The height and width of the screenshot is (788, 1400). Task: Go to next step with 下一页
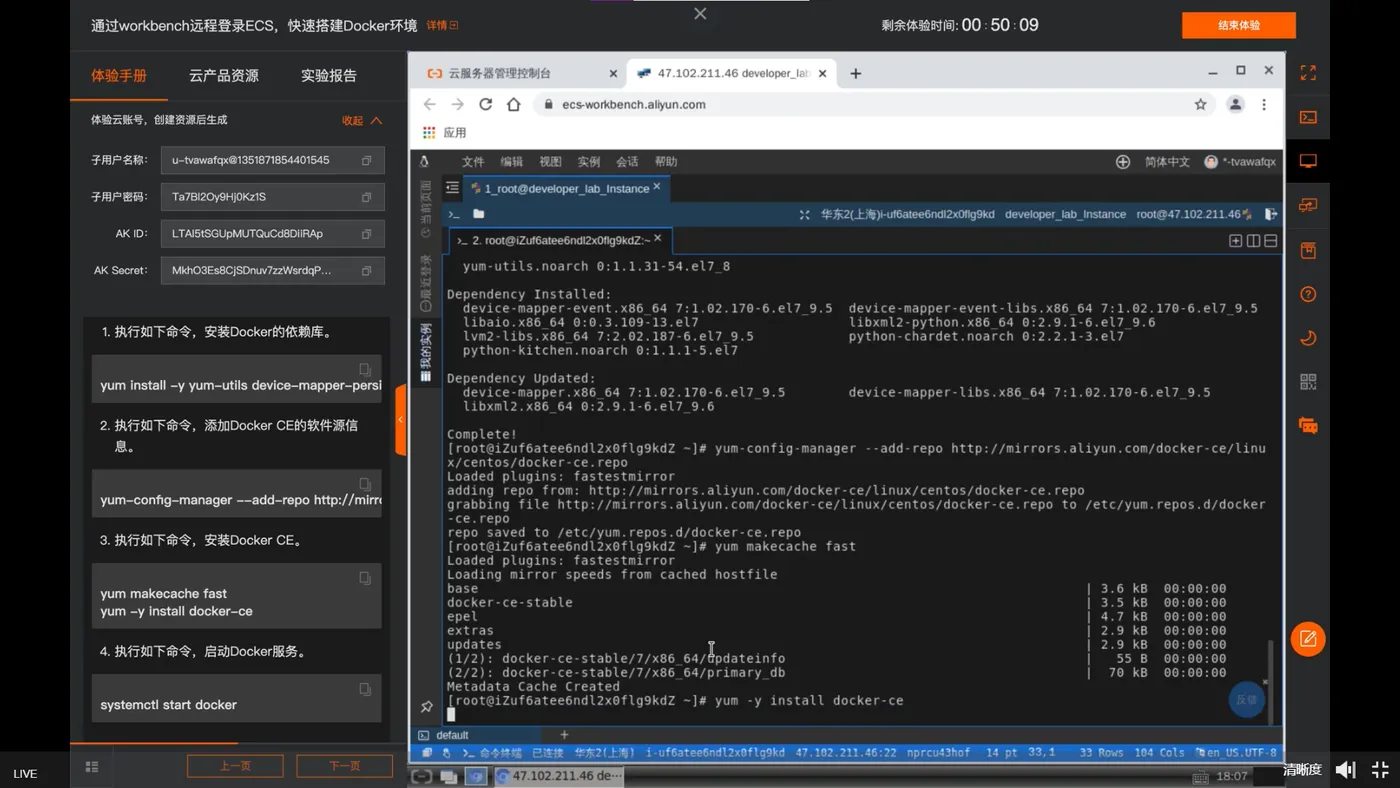click(x=344, y=766)
